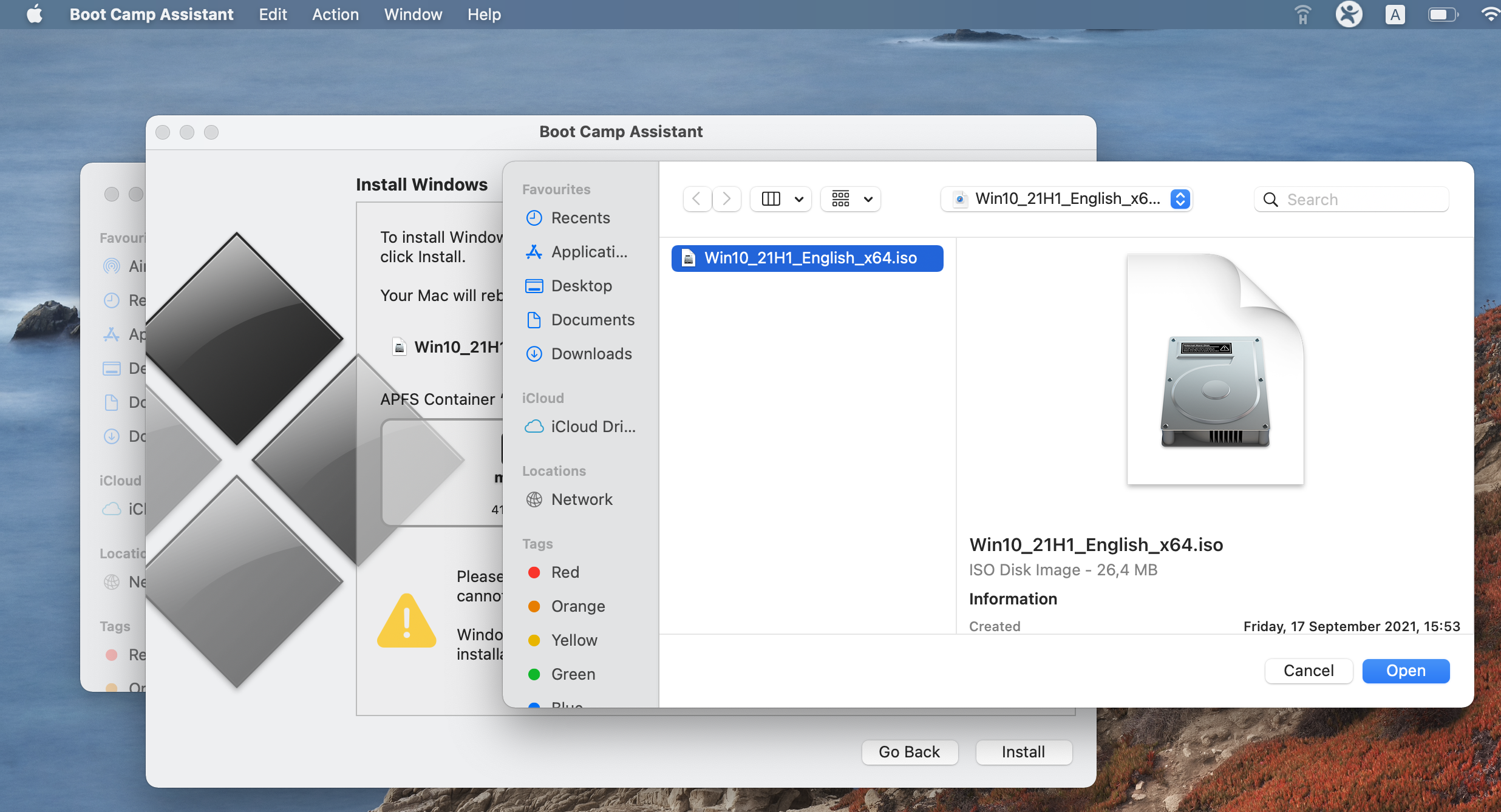Open the Window menu
Image resolution: width=1501 pixels, height=812 pixels.
coord(413,14)
